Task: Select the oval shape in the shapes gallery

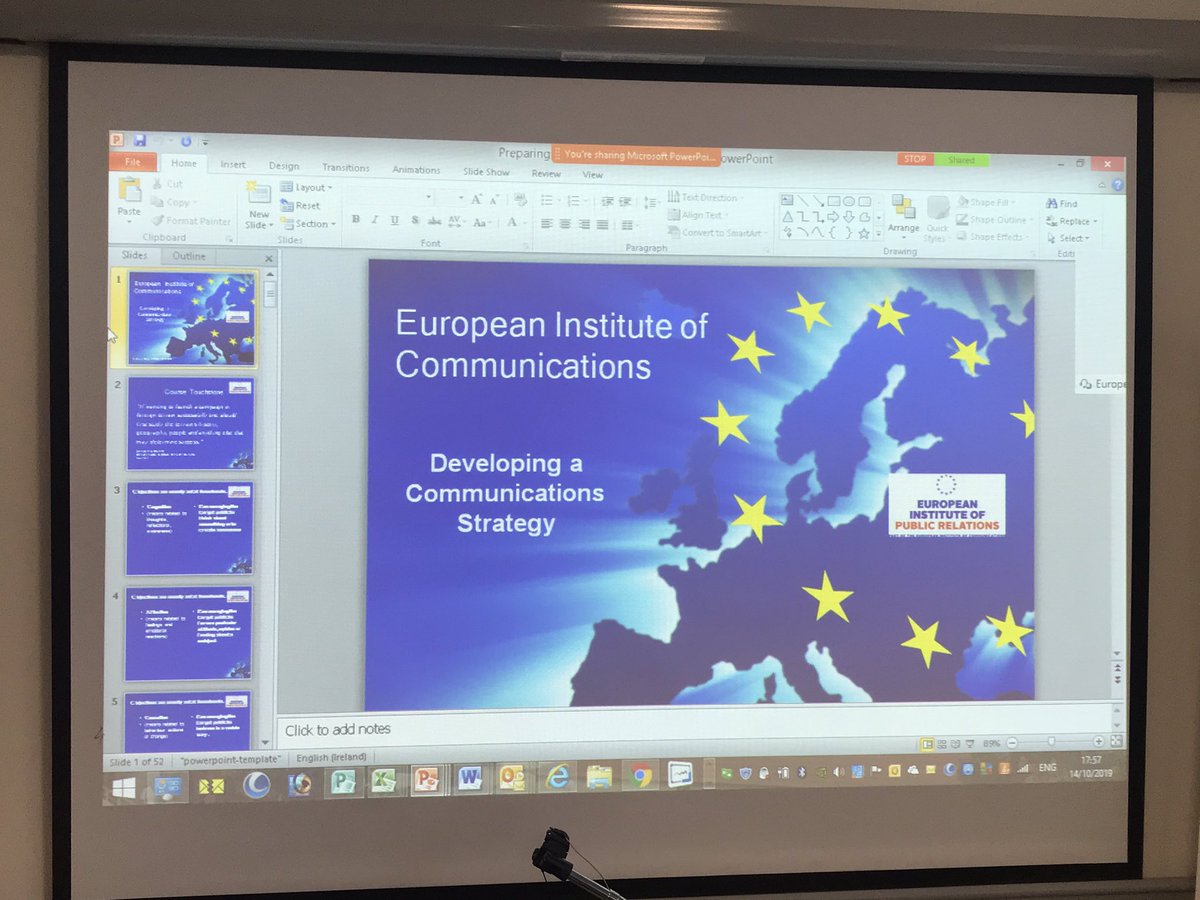Action: click(848, 202)
